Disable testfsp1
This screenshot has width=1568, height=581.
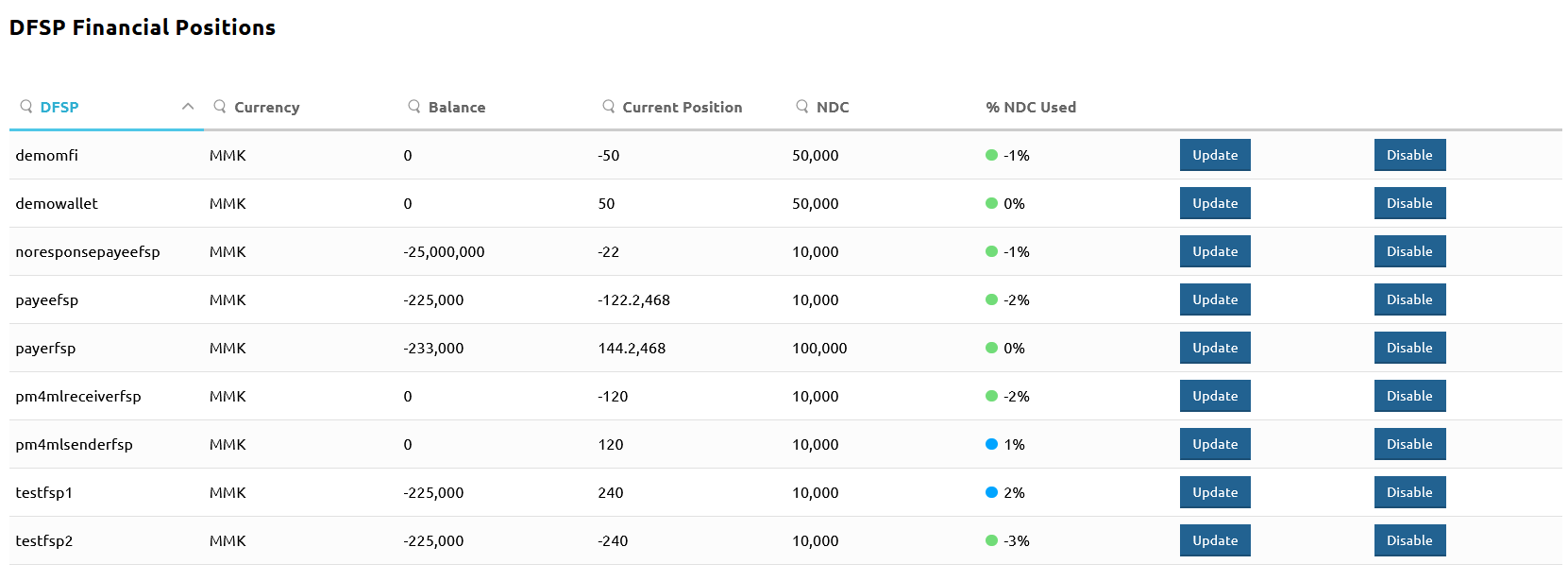pos(1409,492)
